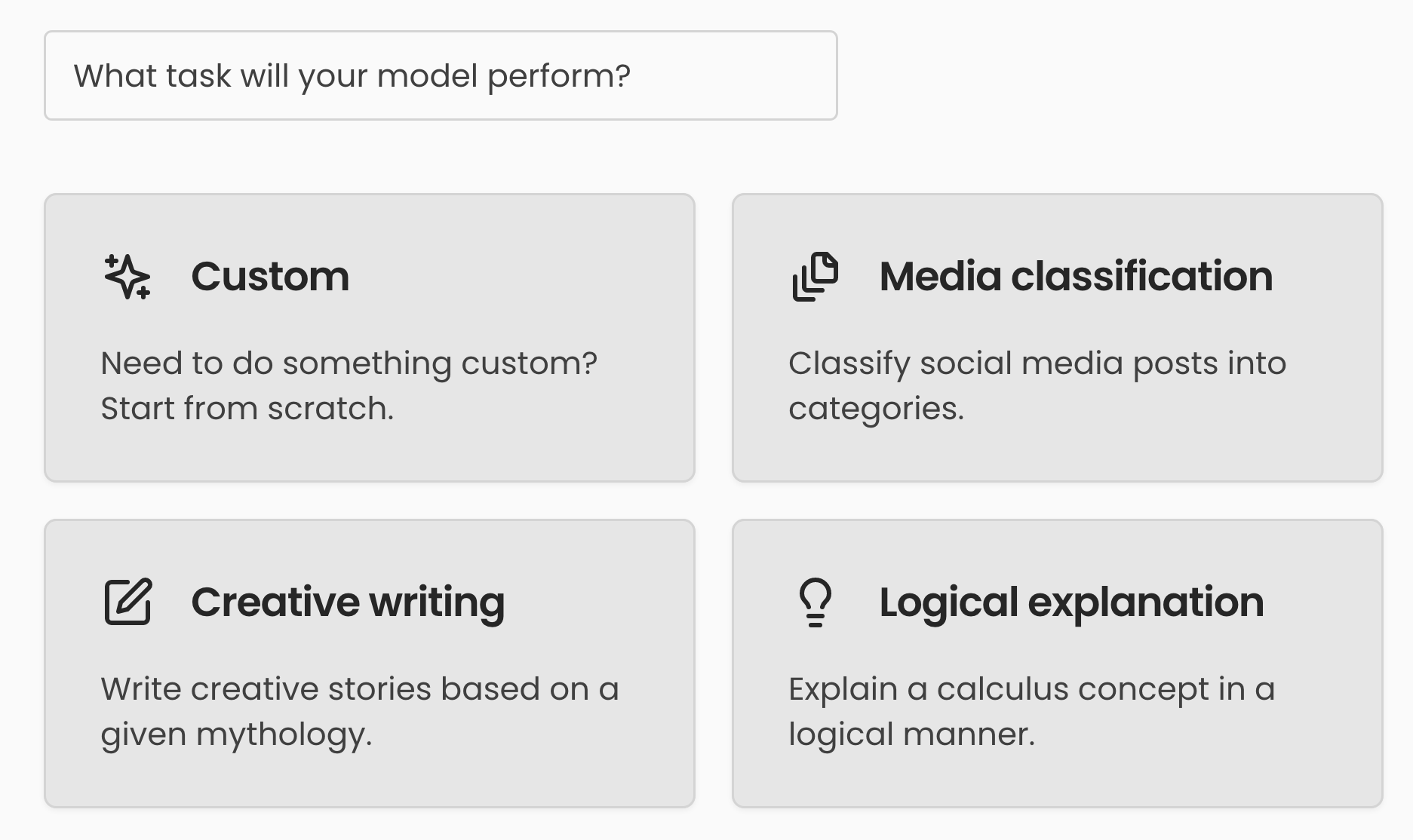
Task: Click "Classify social media posts into" text
Action: point(1037,363)
